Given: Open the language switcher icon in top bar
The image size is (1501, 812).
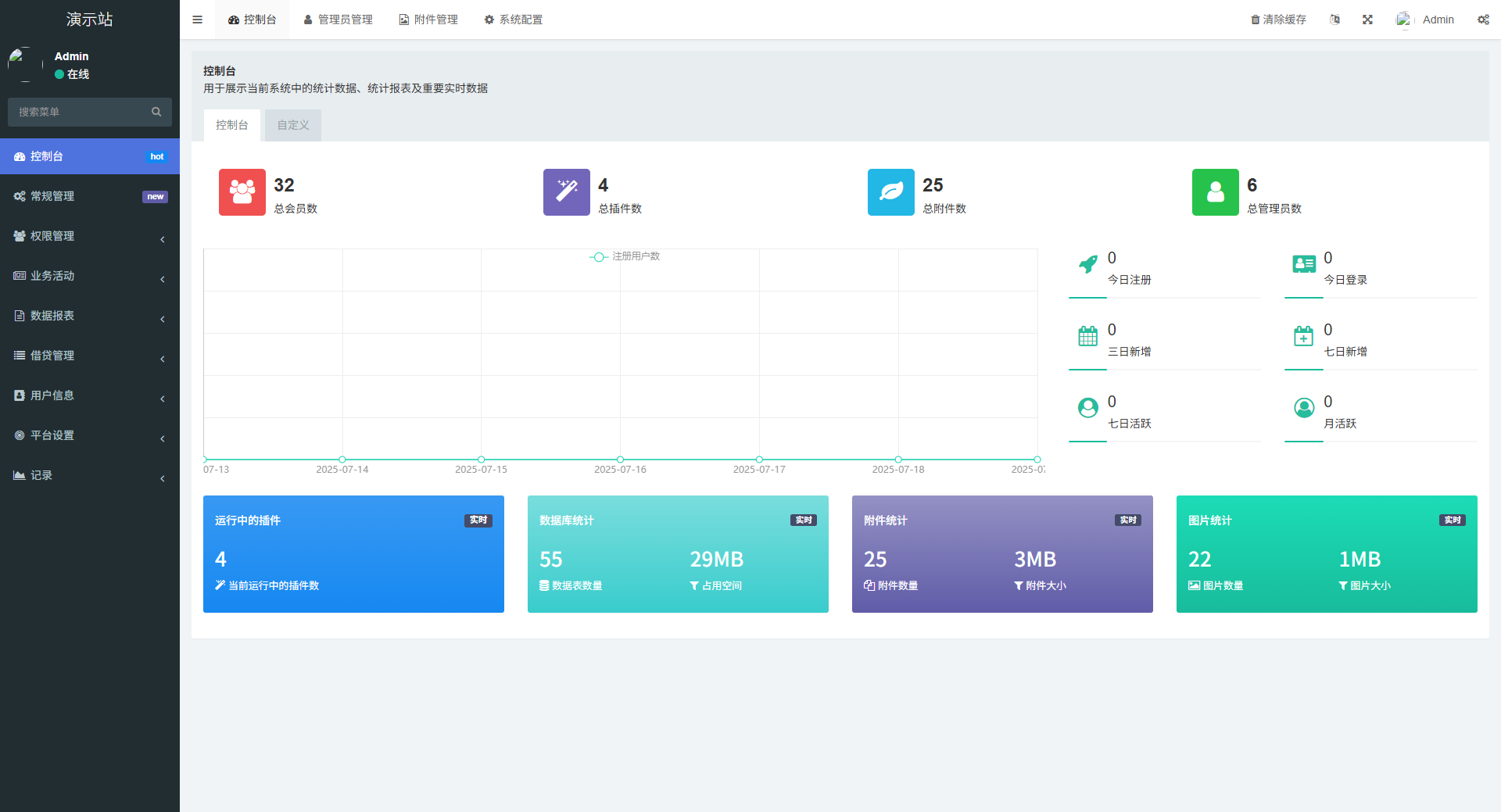Looking at the screenshot, I should tap(1334, 19).
